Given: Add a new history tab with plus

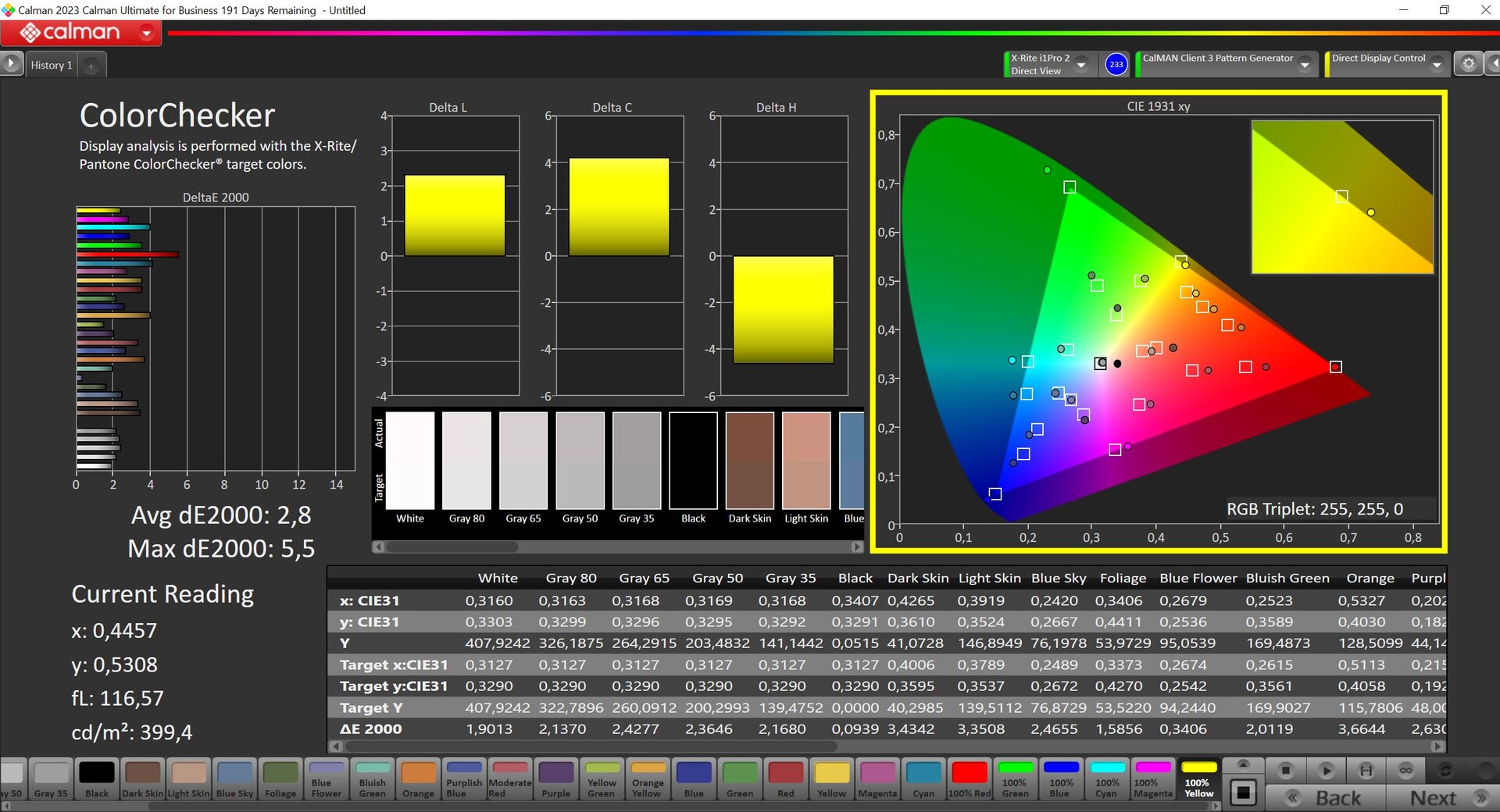Looking at the screenshot, I should click(x=91, y=66).
